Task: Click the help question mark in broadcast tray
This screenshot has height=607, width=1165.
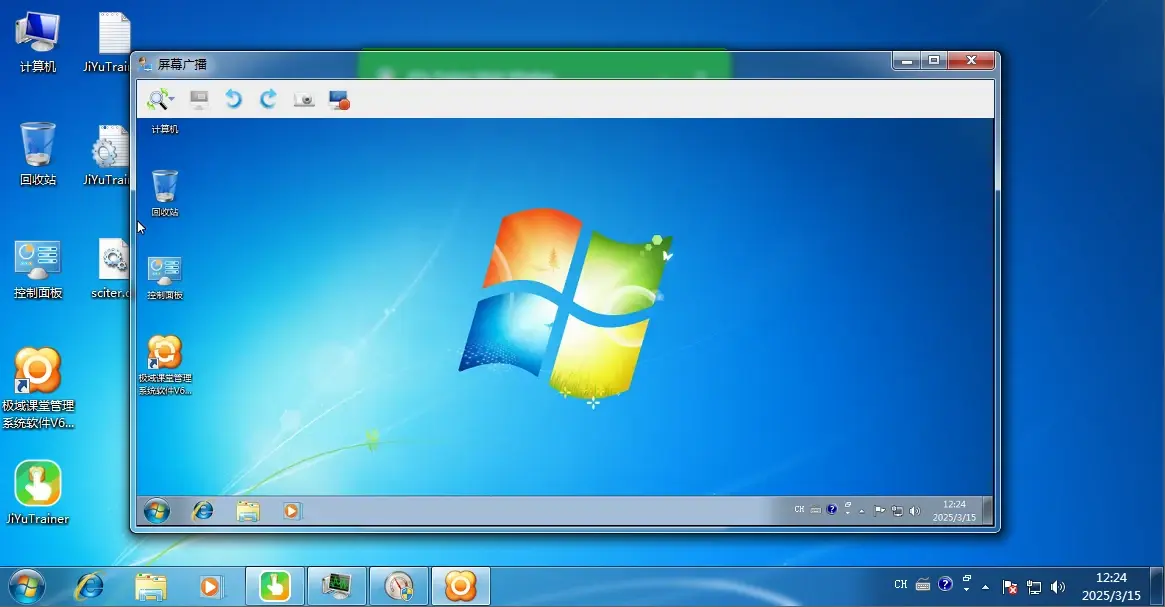Action: click(832, 510)
